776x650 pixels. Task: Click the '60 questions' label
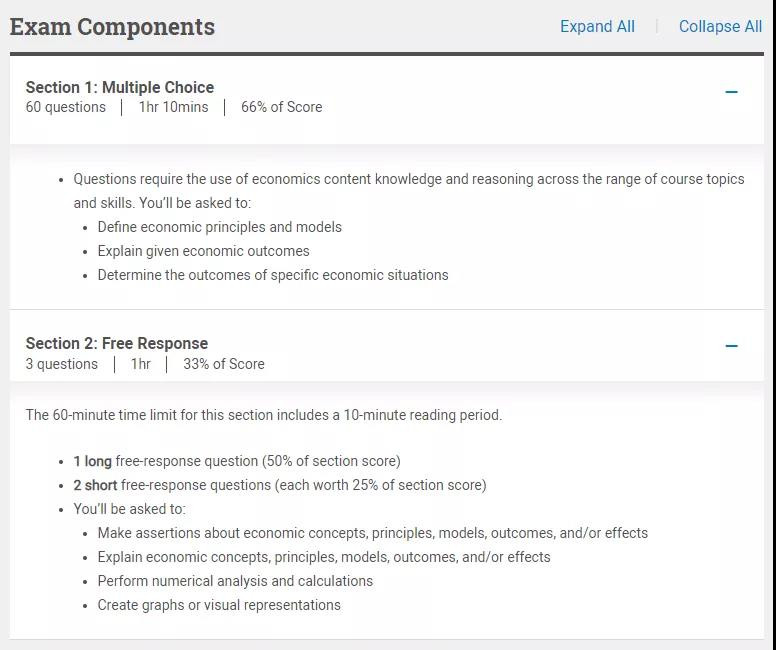[x=65, y=107]
